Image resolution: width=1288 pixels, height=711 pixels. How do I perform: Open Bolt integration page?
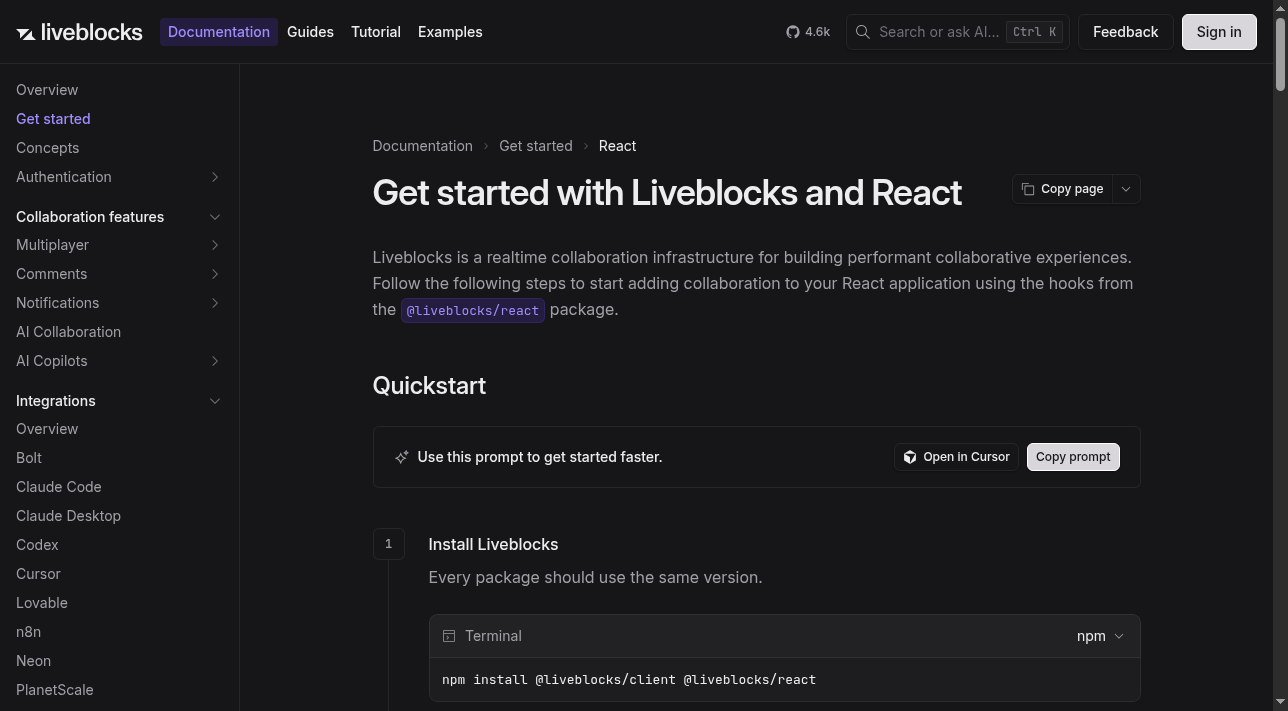tap(29, 458)
